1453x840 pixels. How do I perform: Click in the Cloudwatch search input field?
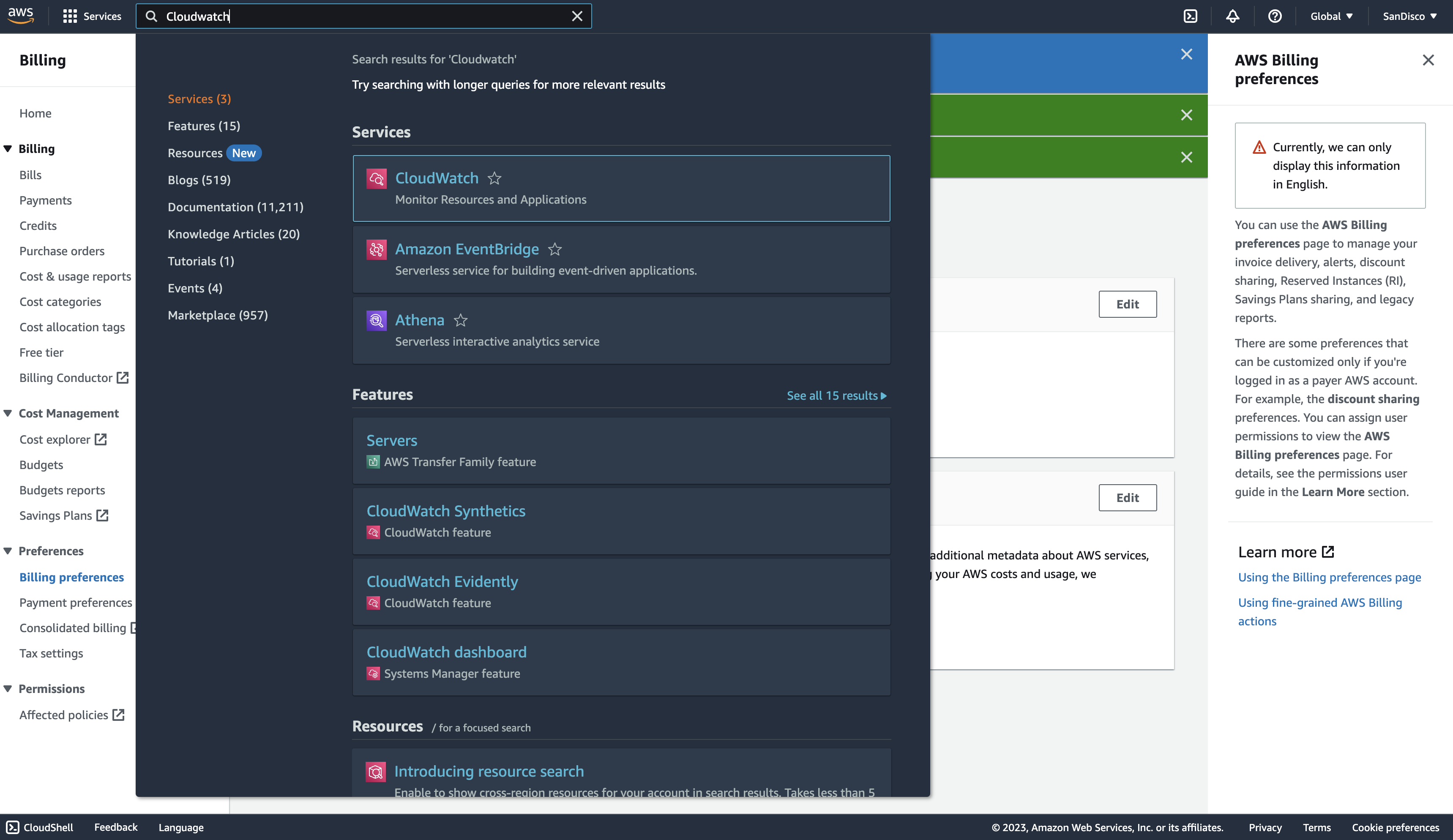(358, 16)
